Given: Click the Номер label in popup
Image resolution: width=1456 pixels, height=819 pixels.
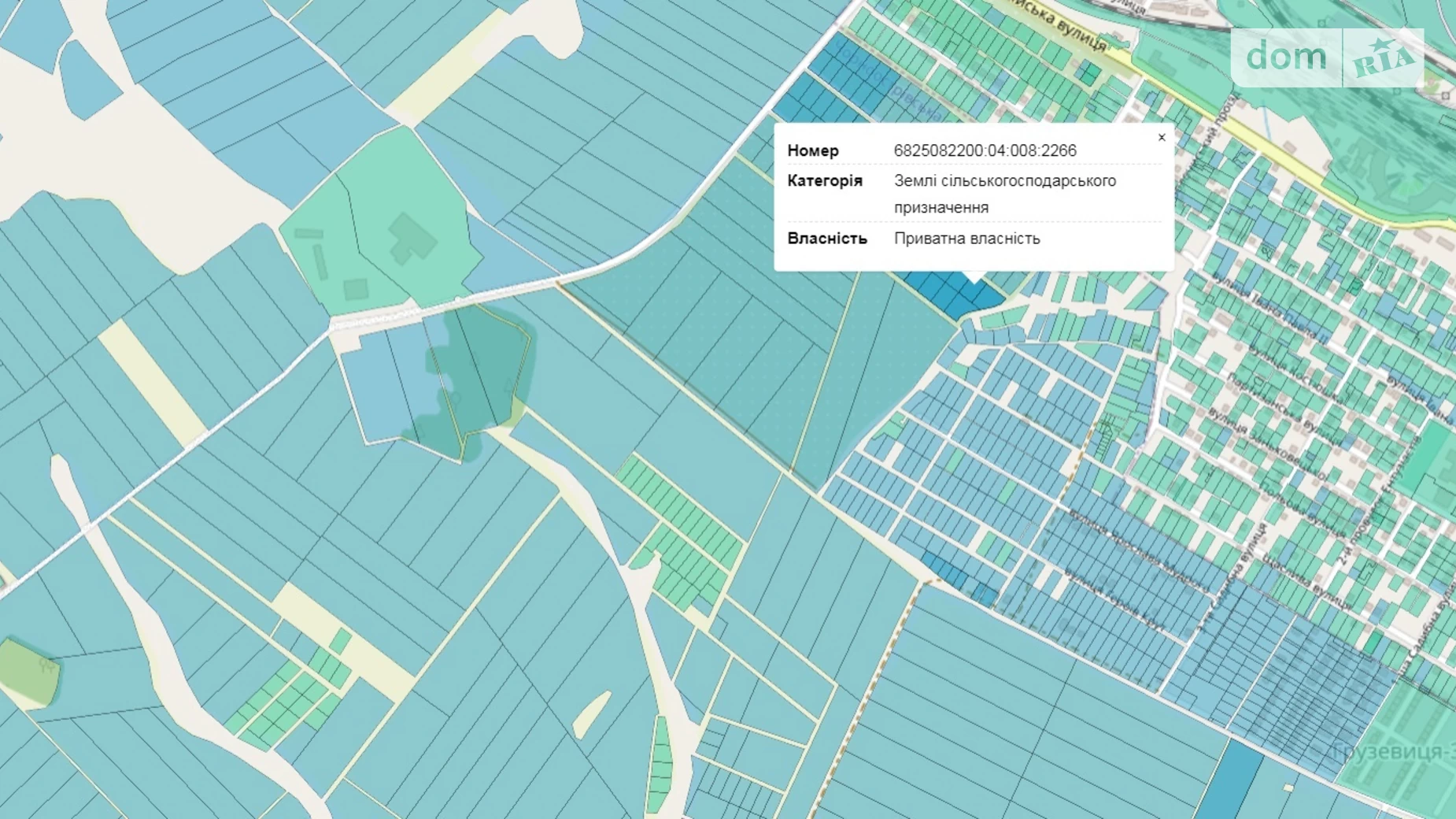Looking at the screenshot, I should 812,150.
